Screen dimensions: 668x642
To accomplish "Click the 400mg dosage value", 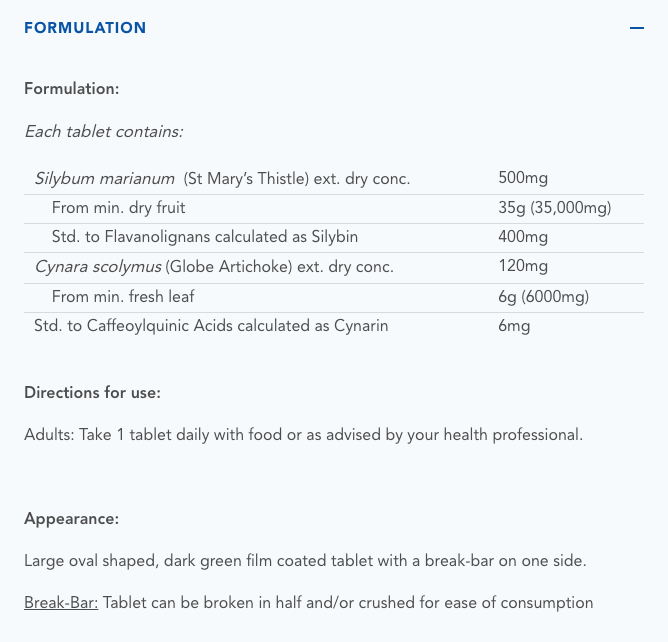I will 523,237.
